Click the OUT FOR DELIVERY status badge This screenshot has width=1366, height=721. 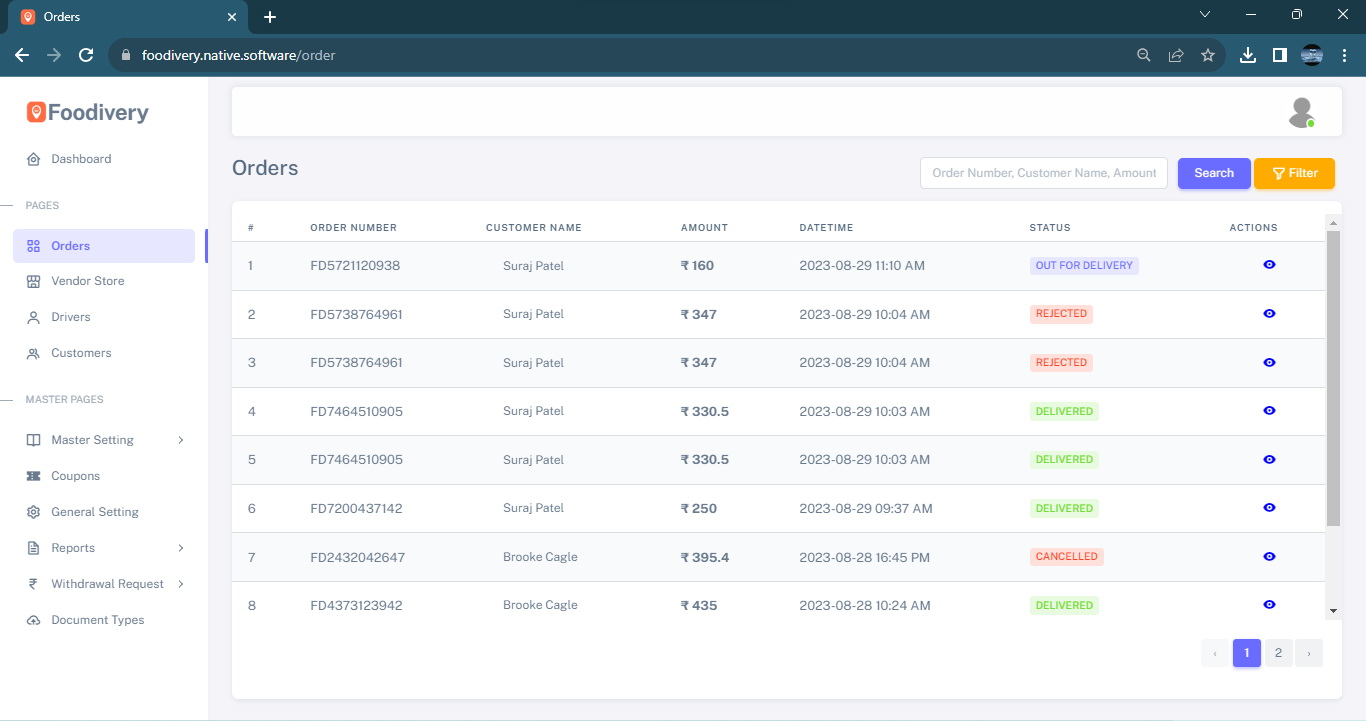pyautogui.click(x=1084, y=266)
